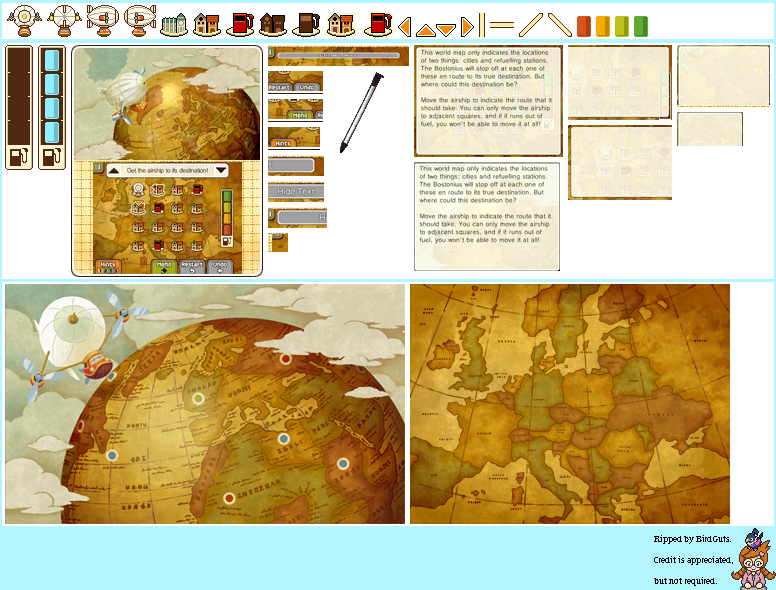
Task: Click the cathedral with clock tower sprite
Action: tap(174, 24)
